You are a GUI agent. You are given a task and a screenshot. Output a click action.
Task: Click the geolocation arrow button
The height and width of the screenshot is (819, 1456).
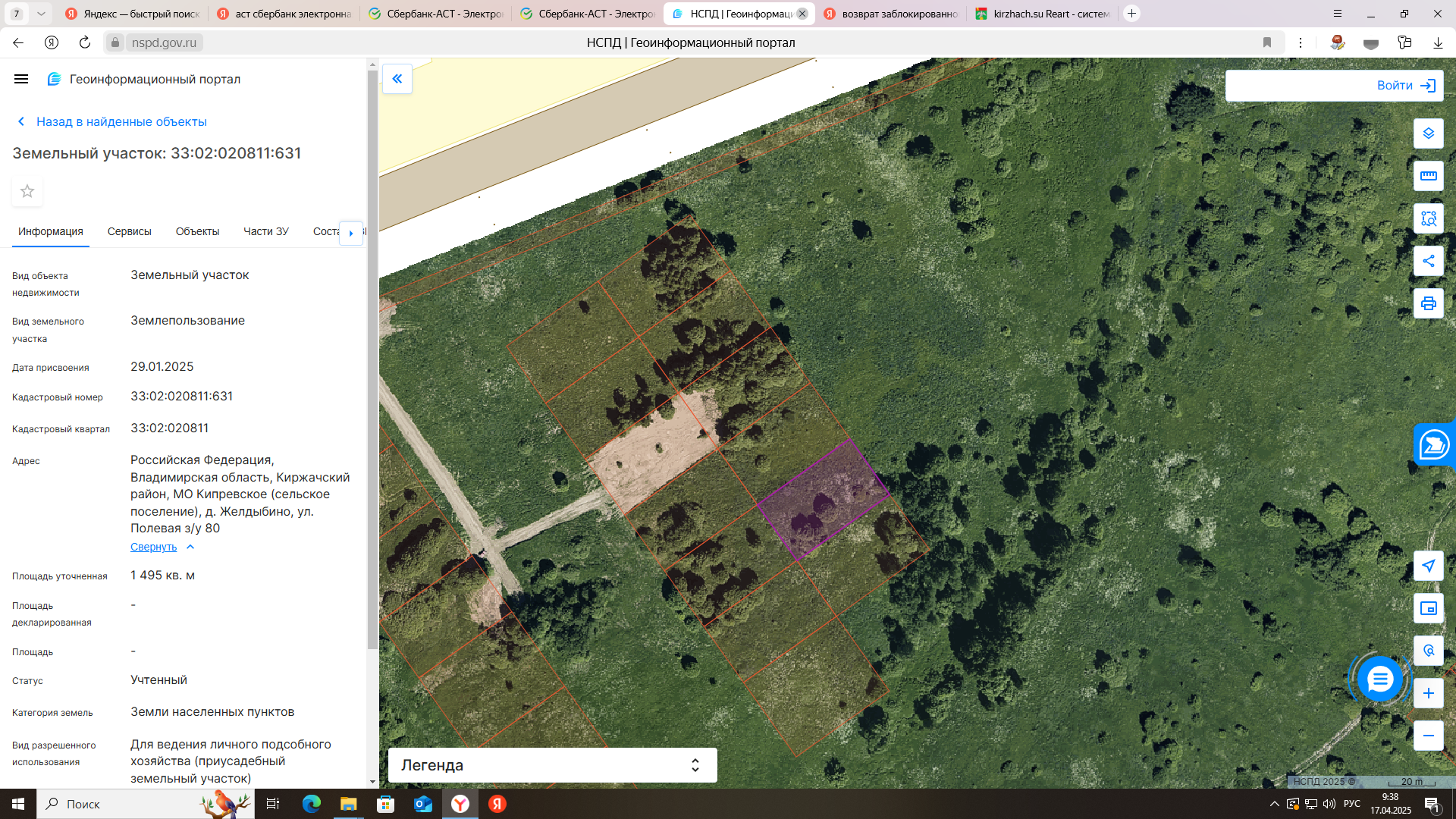point(1428,566)
